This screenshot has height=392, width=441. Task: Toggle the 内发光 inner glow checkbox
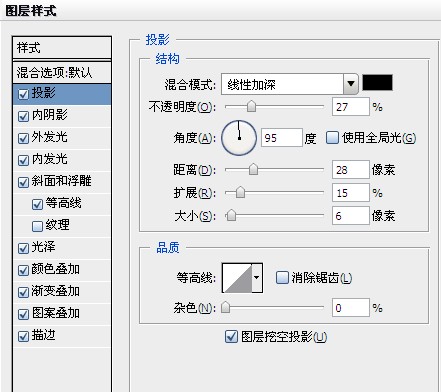[x=23, y=161]
